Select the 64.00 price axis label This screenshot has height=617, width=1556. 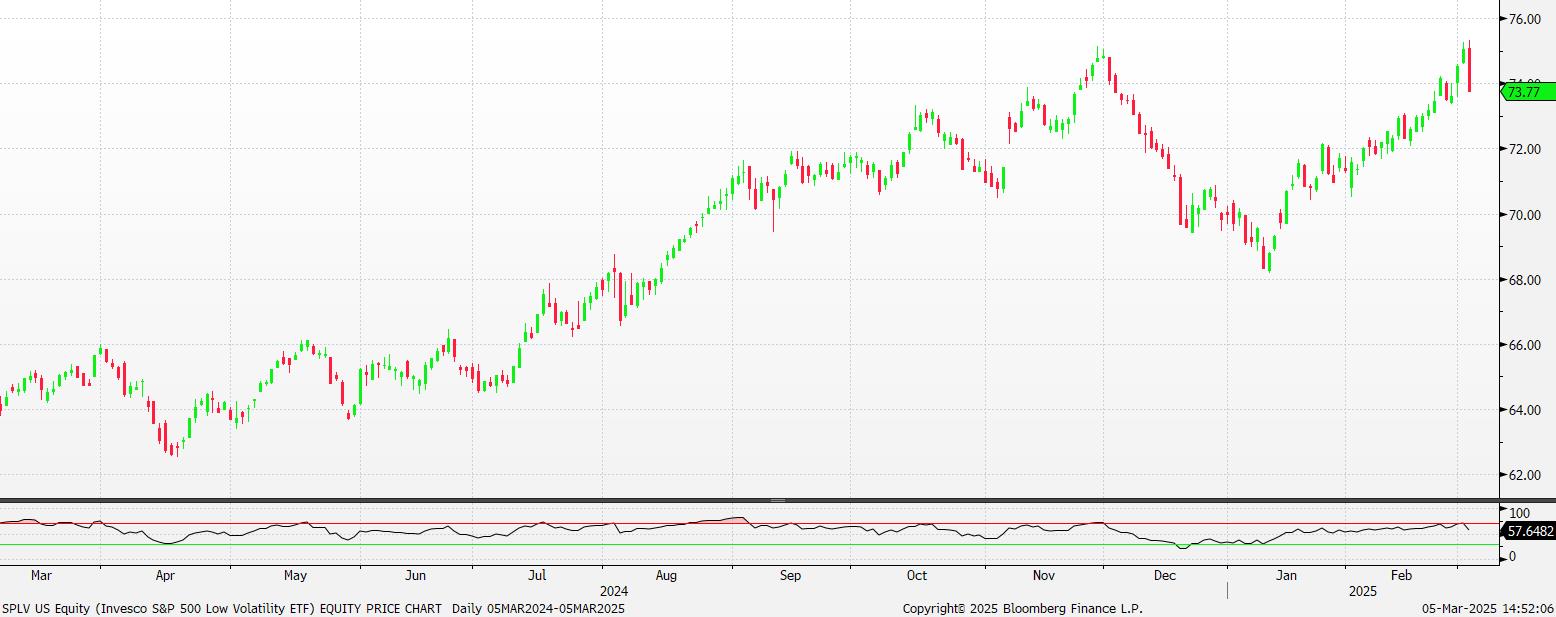coord(1524,410)
